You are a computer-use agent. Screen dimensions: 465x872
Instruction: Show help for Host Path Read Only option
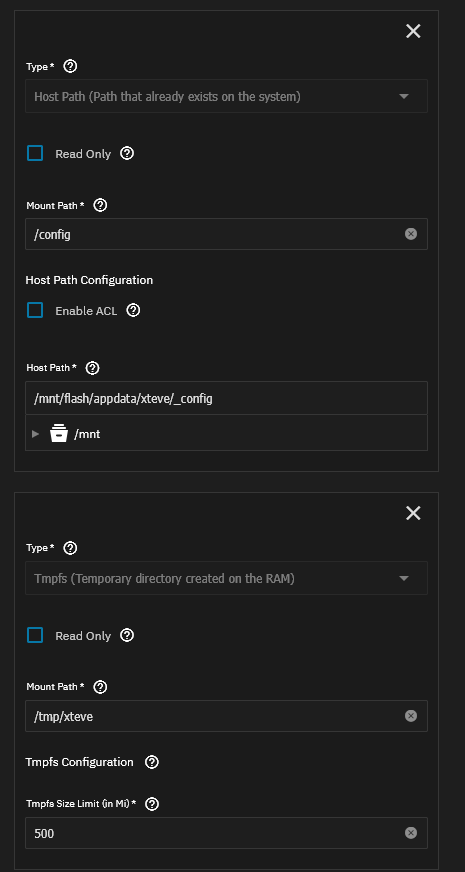(127, 153)
